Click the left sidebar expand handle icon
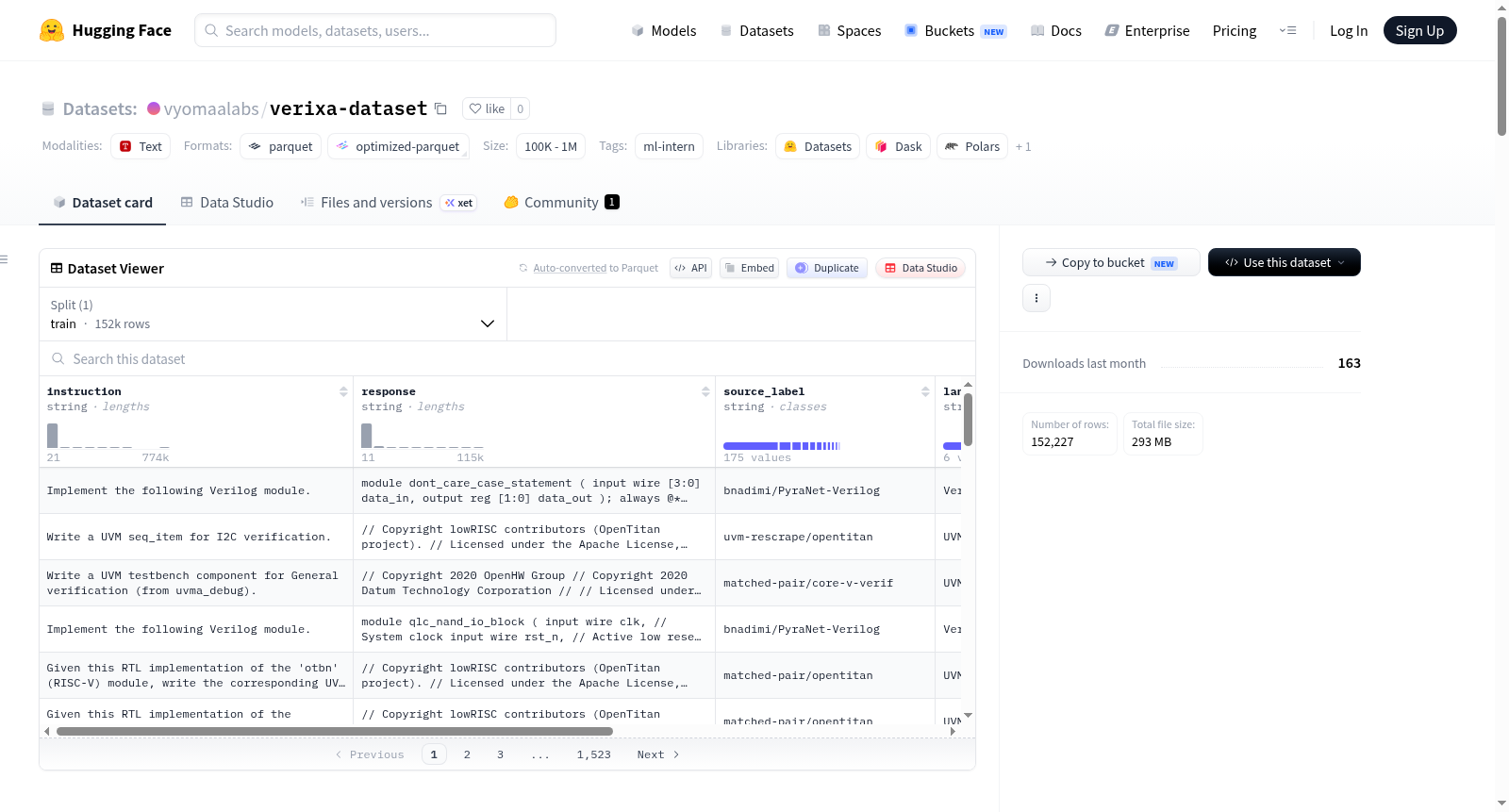The image size is (1509, 812). [x=4, y=259]
